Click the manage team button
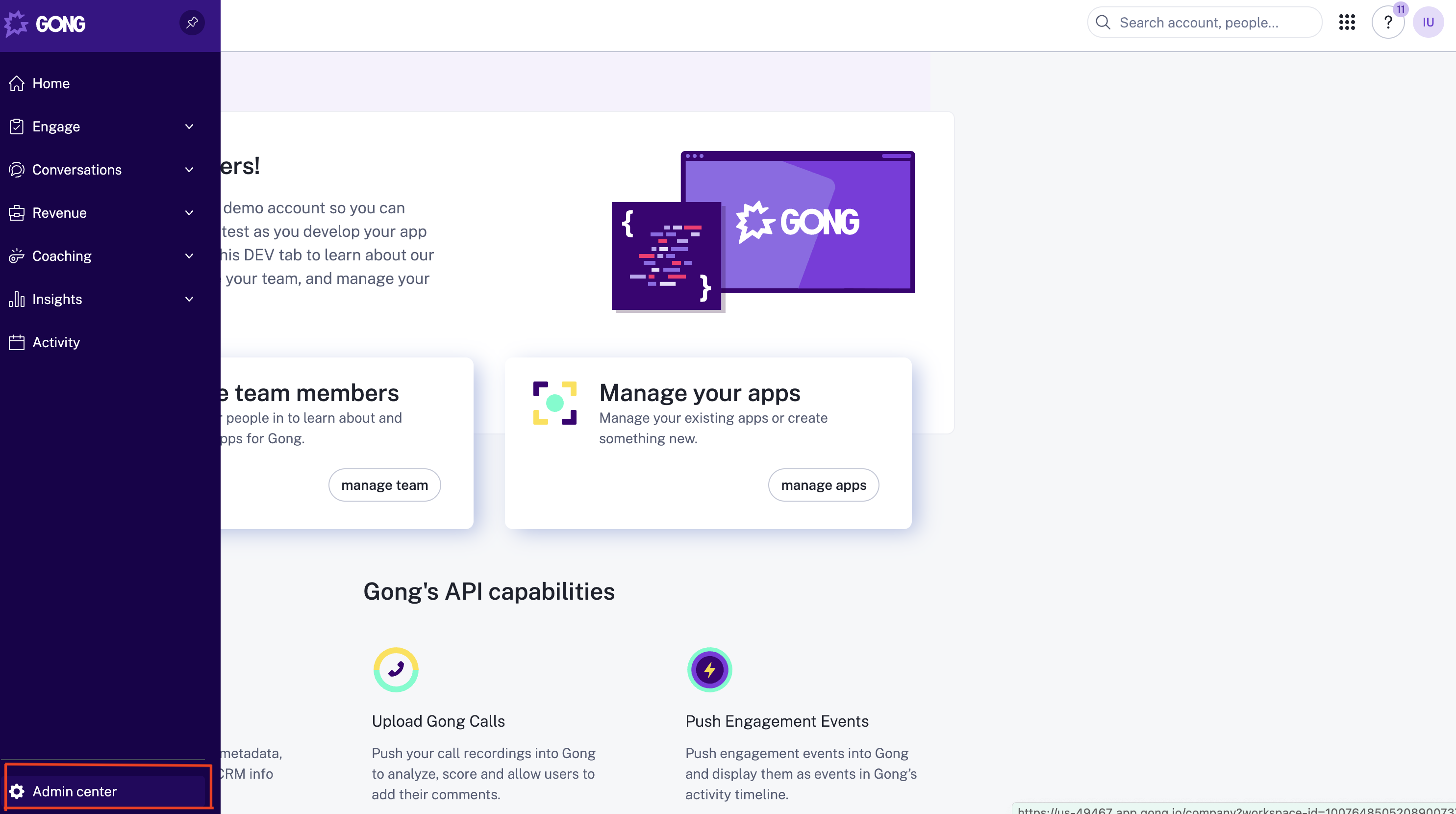The height and width of the screenshot is (814, 1456). pyautogui.click(x=384, y=485)
